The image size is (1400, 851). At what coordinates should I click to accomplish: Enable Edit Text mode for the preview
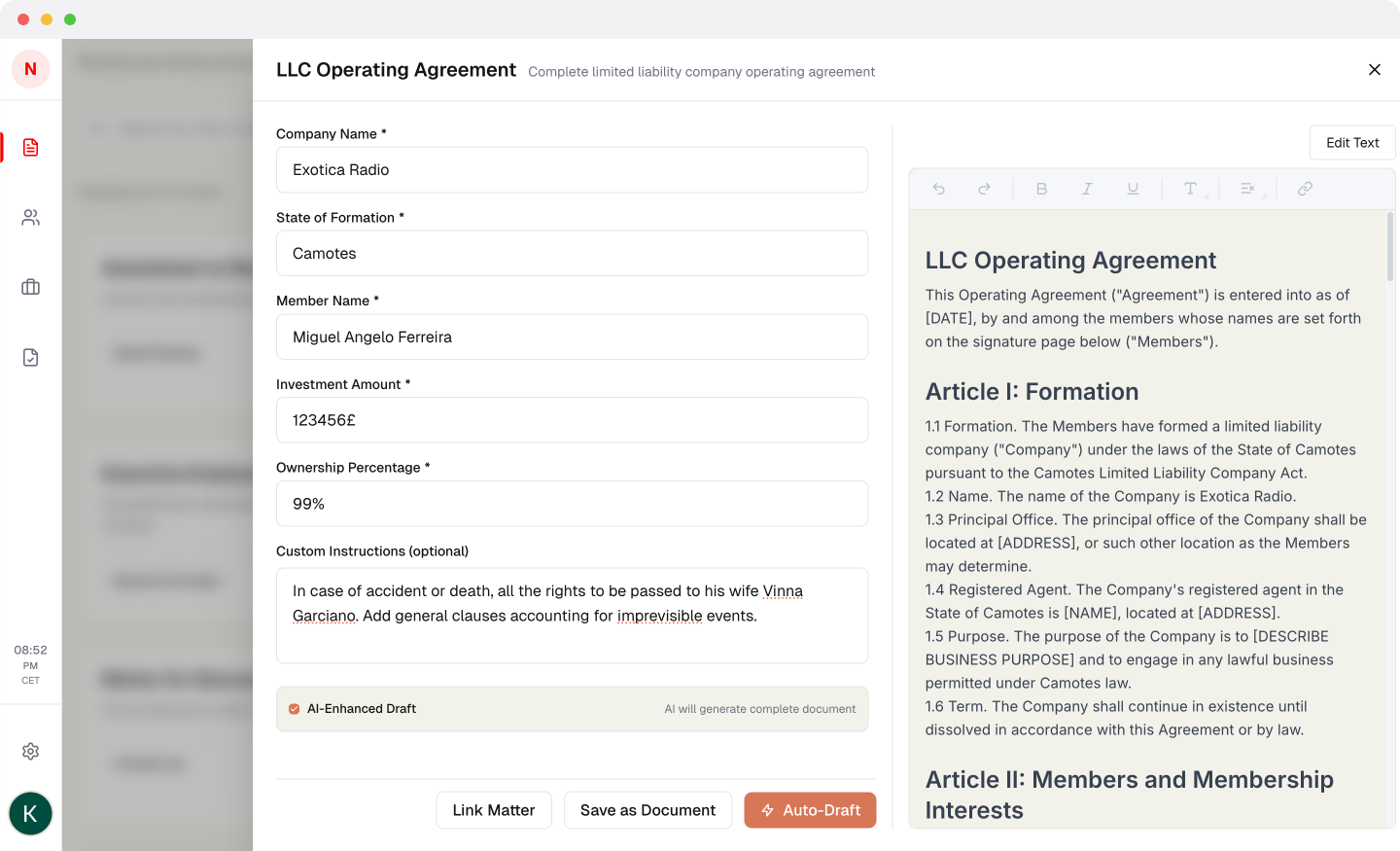[1352, 142]
